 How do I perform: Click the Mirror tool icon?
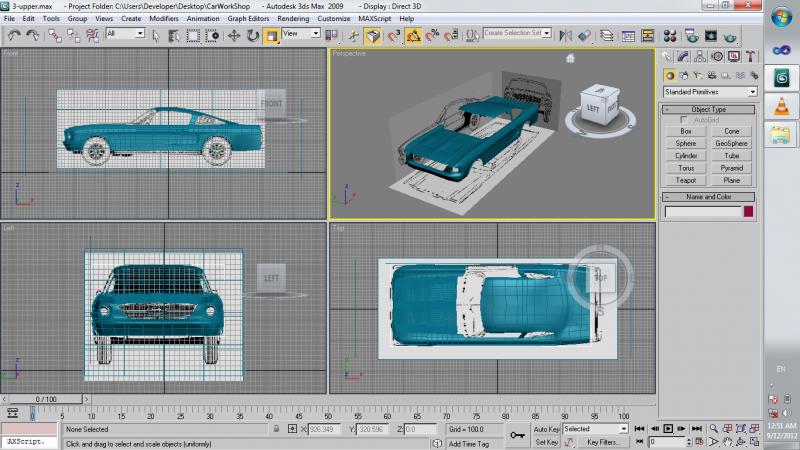point(567,35)
